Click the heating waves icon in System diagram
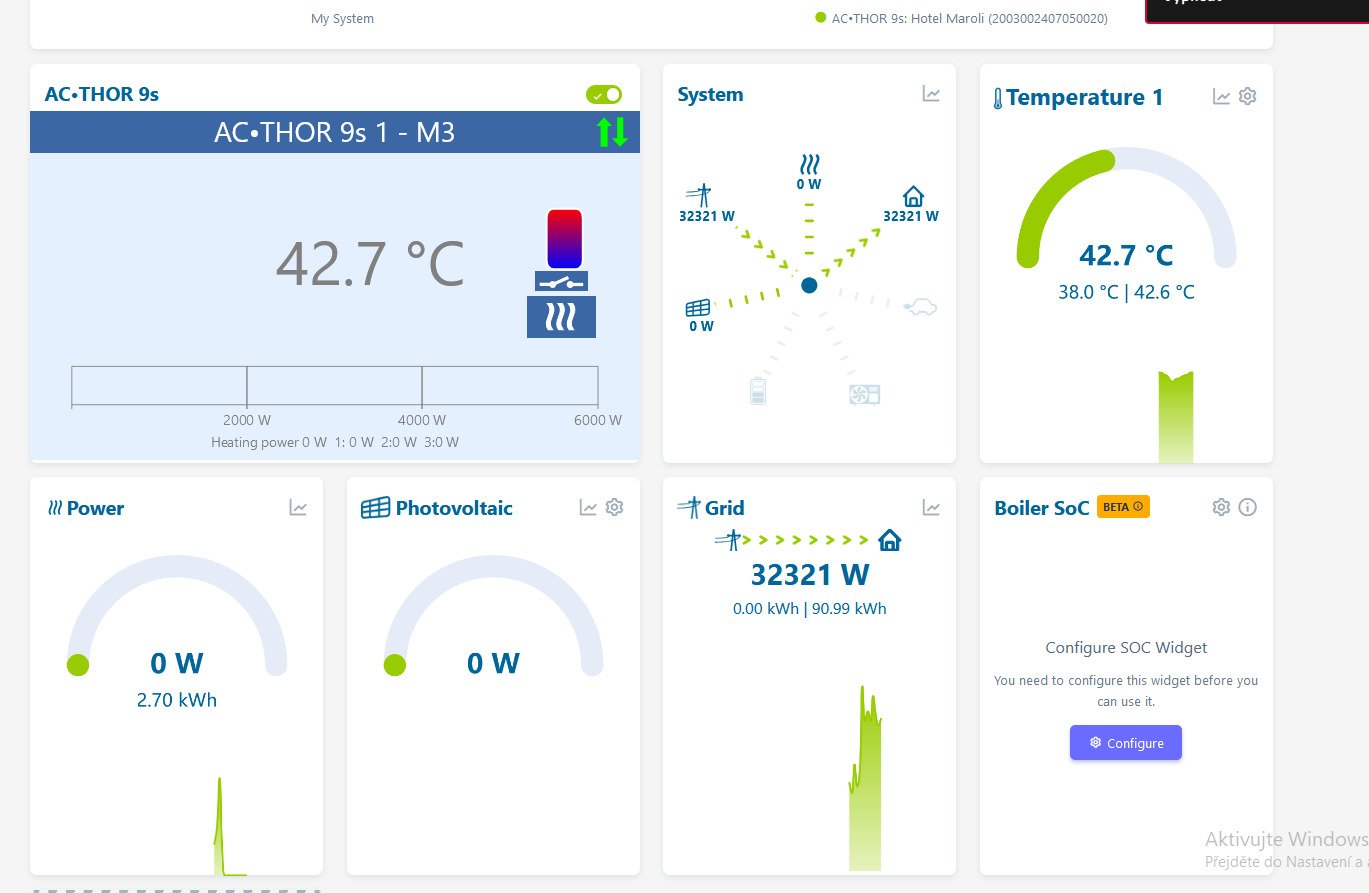Screen dimensions: 1369x893 (x=809, y=164)
